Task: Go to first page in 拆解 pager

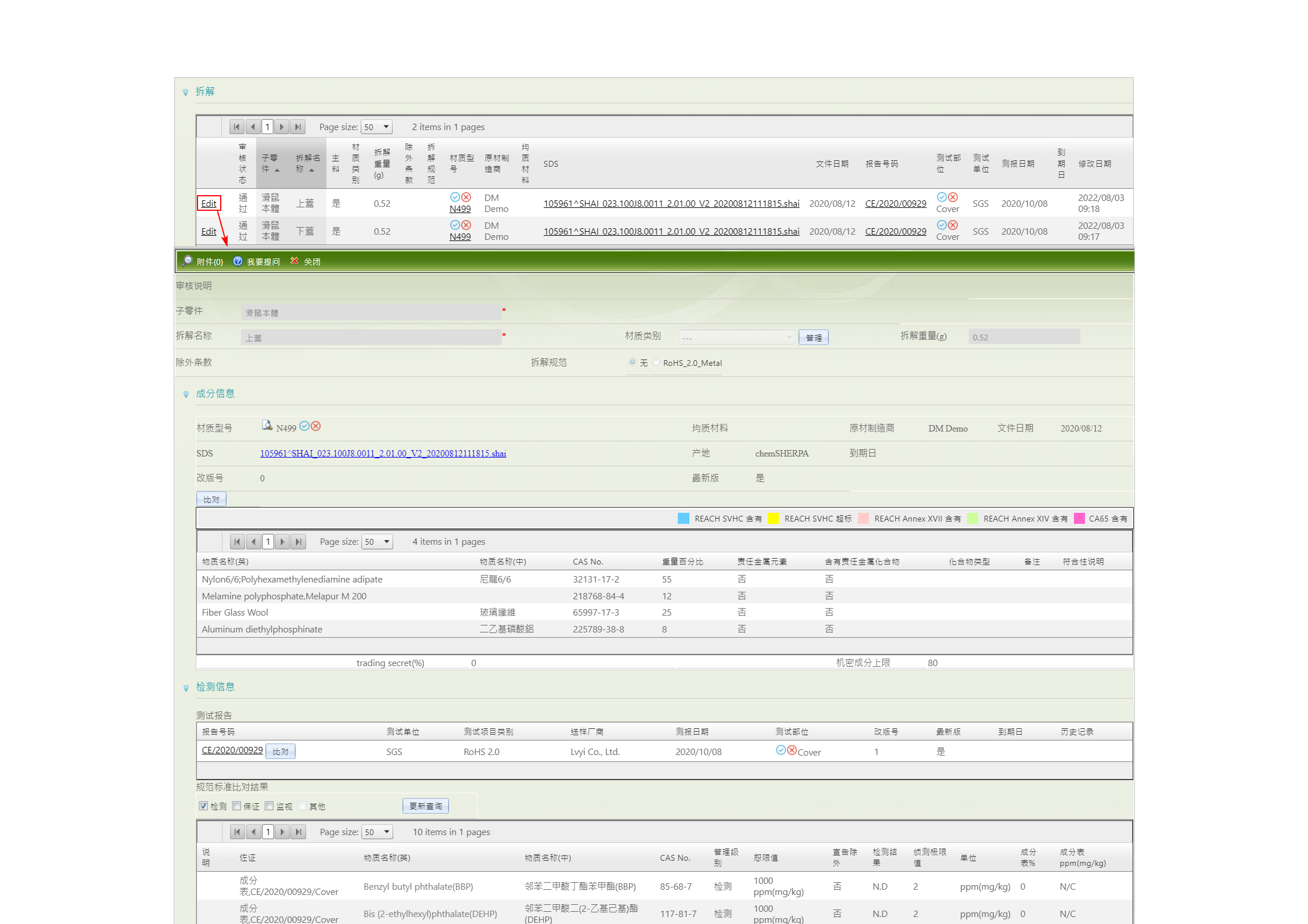Action: pos(236,127)
